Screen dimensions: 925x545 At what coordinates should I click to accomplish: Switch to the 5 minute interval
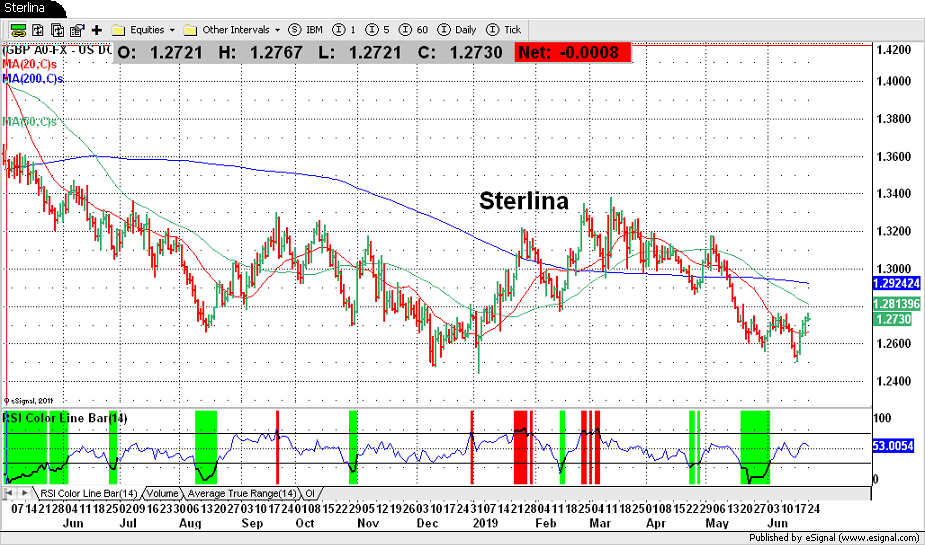[x=378, y=29]
